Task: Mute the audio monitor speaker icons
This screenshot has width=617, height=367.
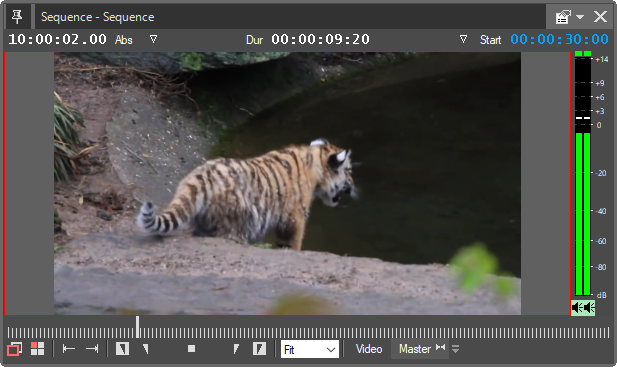Action: (x=583, y=308)
